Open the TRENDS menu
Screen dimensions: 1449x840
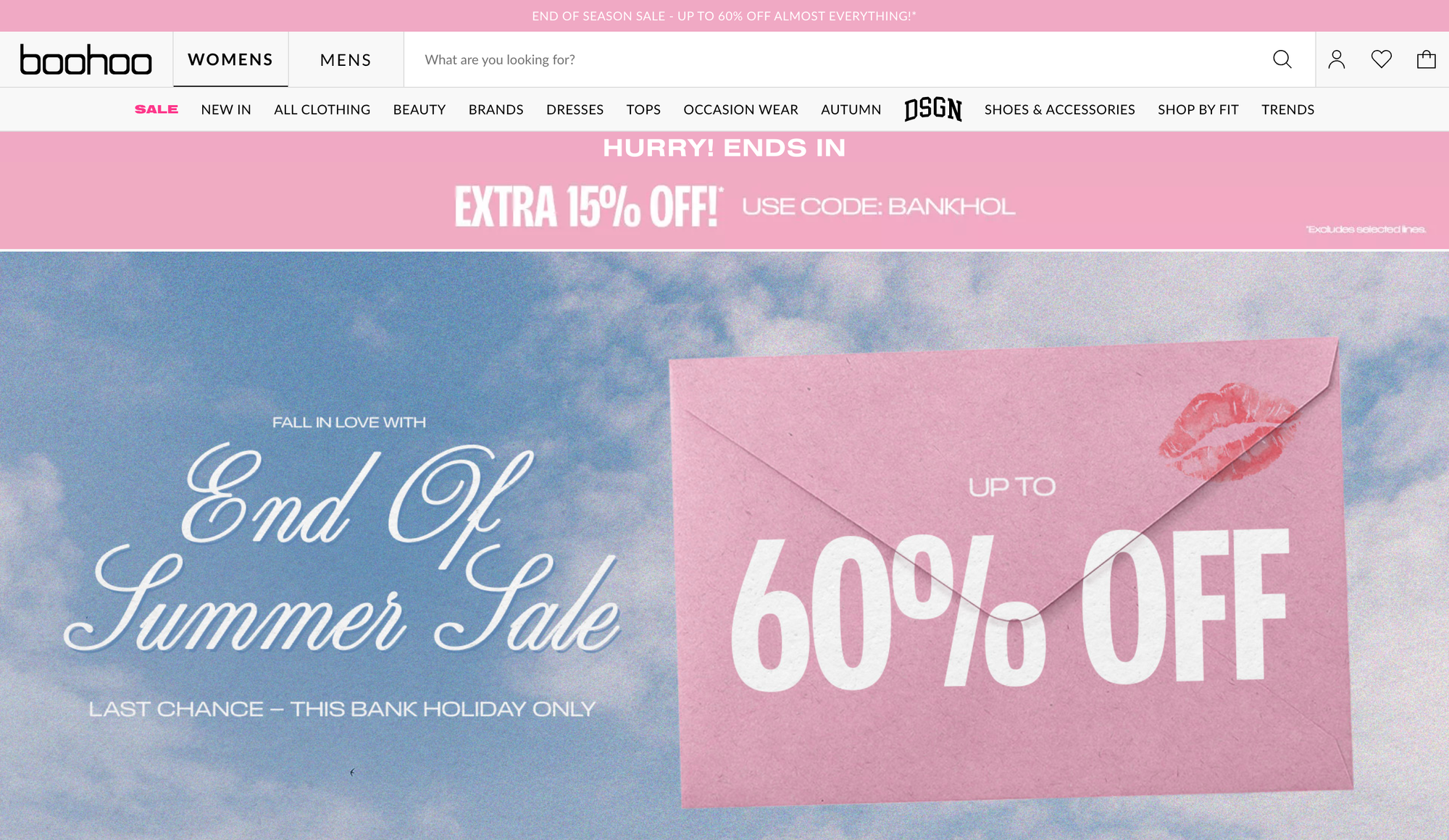pyautogui.click(x=1287, y=109)
